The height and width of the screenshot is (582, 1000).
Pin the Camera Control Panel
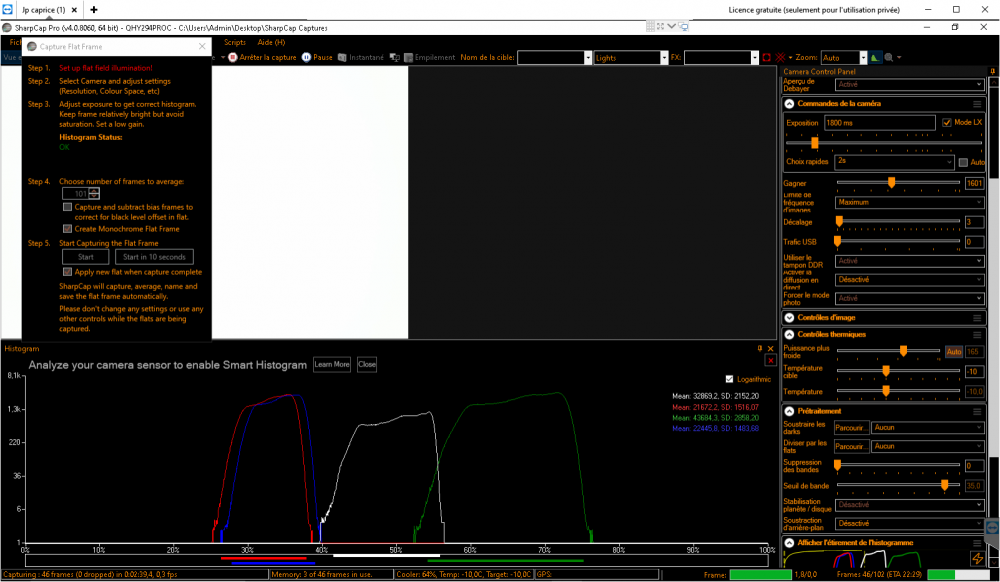[x=992, y=71]
